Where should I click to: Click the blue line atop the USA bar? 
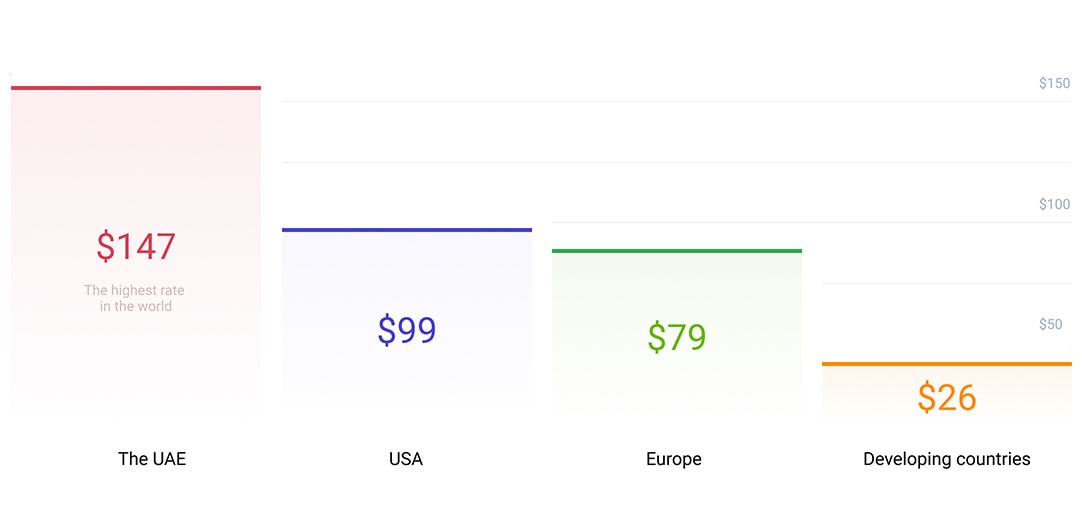(x=406, y=230)
